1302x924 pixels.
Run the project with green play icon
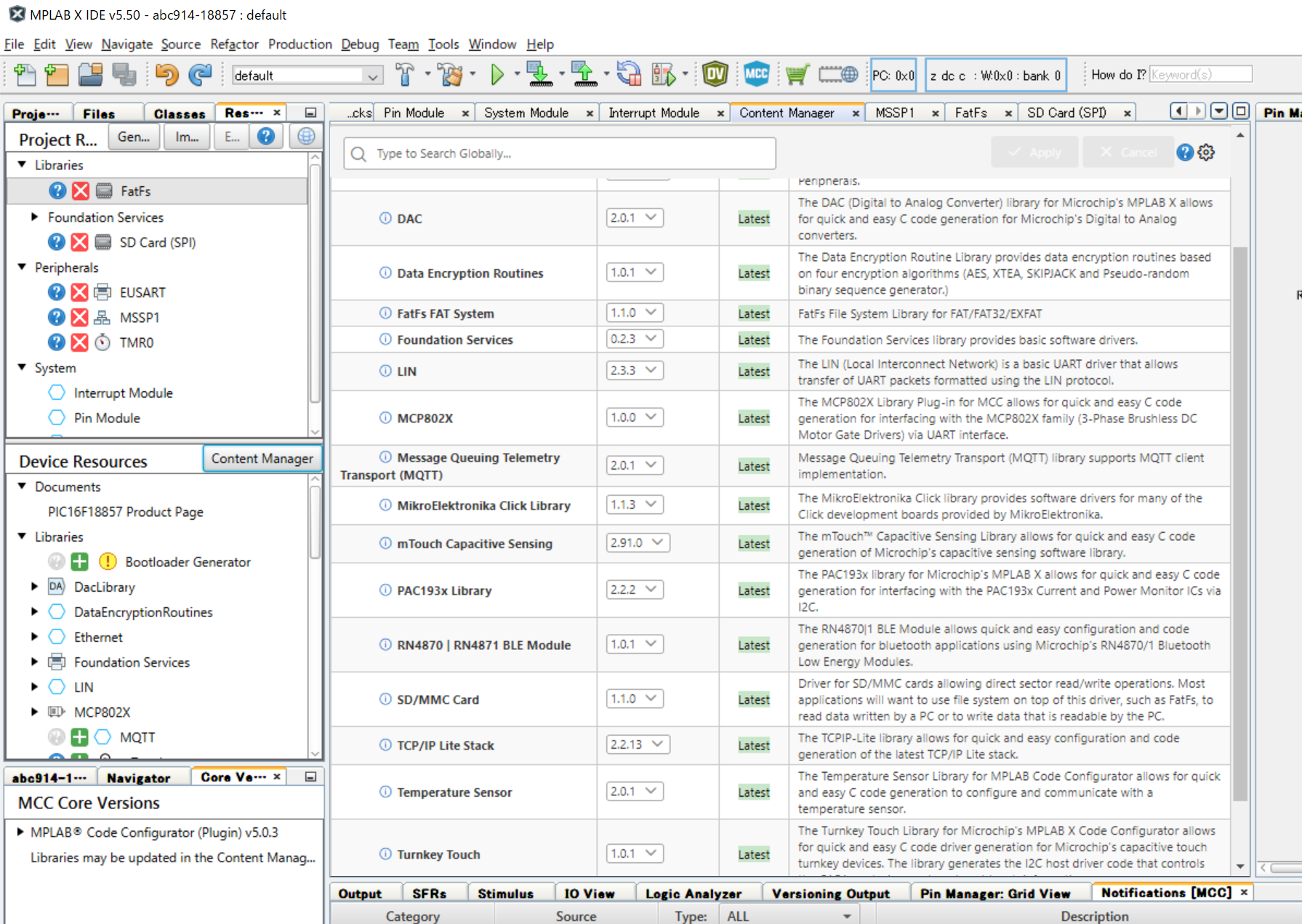pos(497,74)
